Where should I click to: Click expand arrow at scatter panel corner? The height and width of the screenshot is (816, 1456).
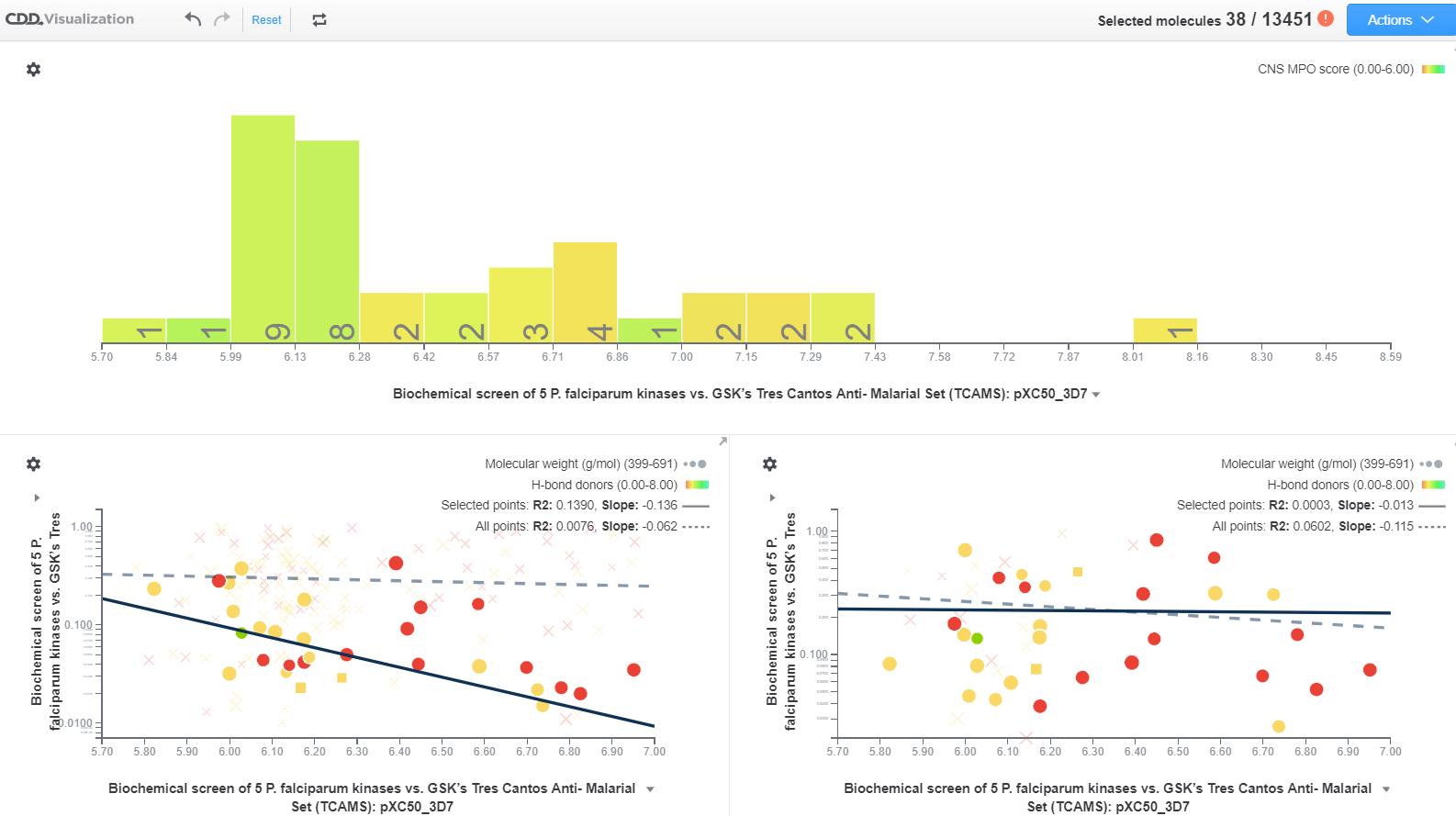(722, 442)
